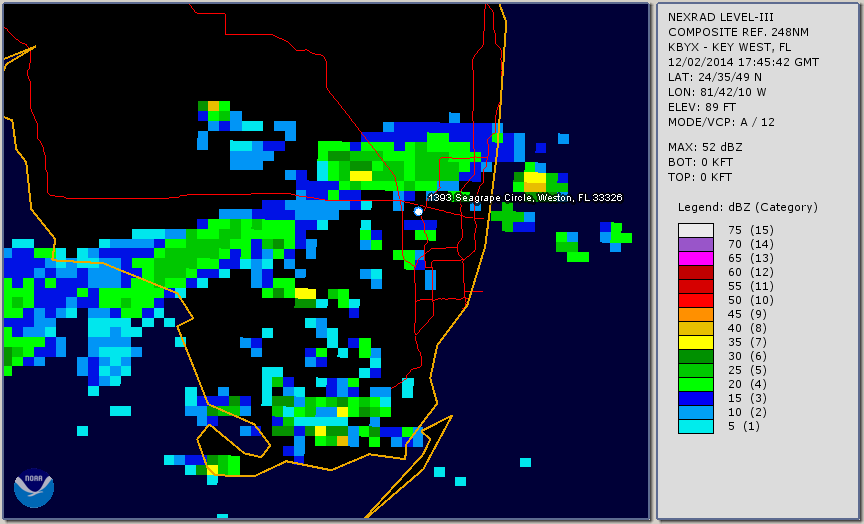Click the Legend: dBZ (Category) heading

pyautogui.click(x=748, y=208)
